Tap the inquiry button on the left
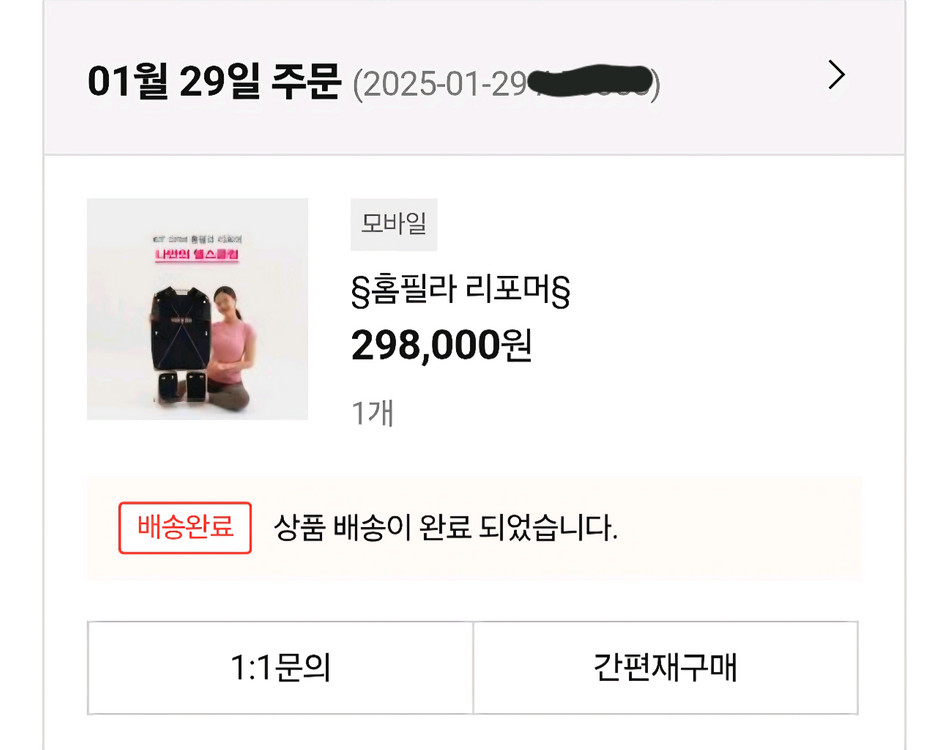The height and width of the screenshot is (750, 949). [278, 668]
